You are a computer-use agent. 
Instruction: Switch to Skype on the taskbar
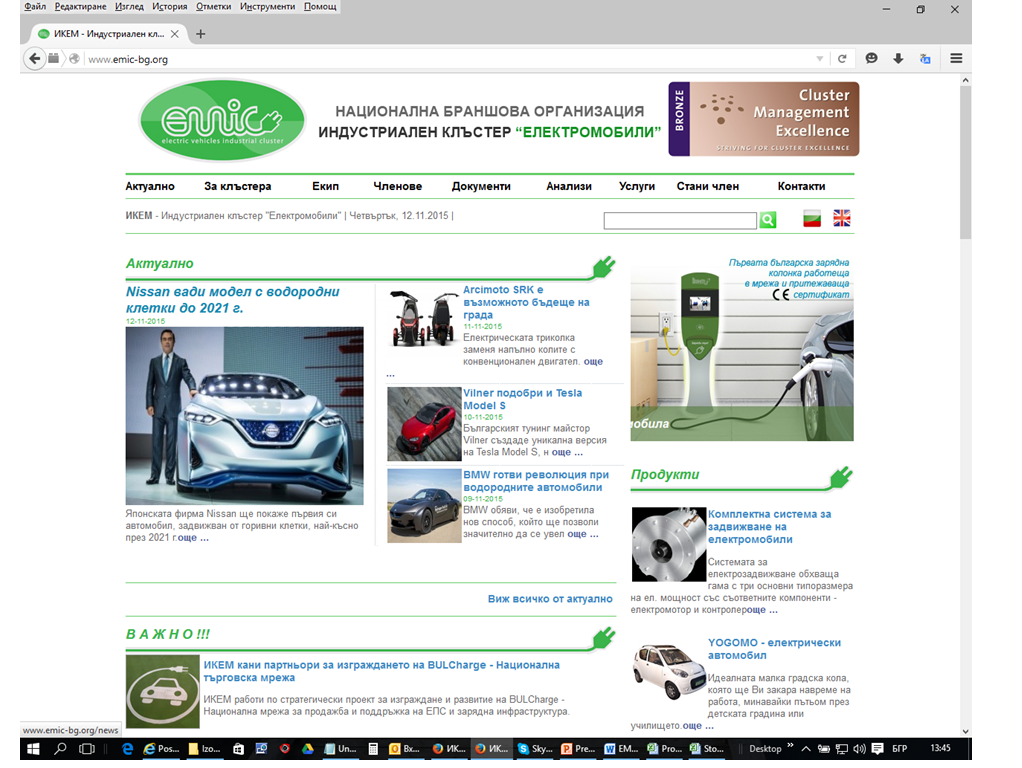(x=536, y=748)
